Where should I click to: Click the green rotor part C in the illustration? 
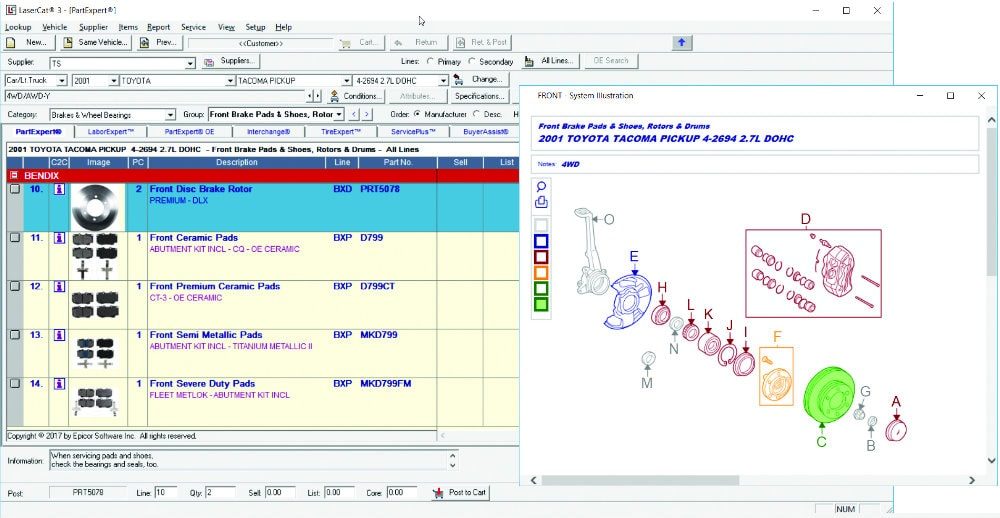828,394
